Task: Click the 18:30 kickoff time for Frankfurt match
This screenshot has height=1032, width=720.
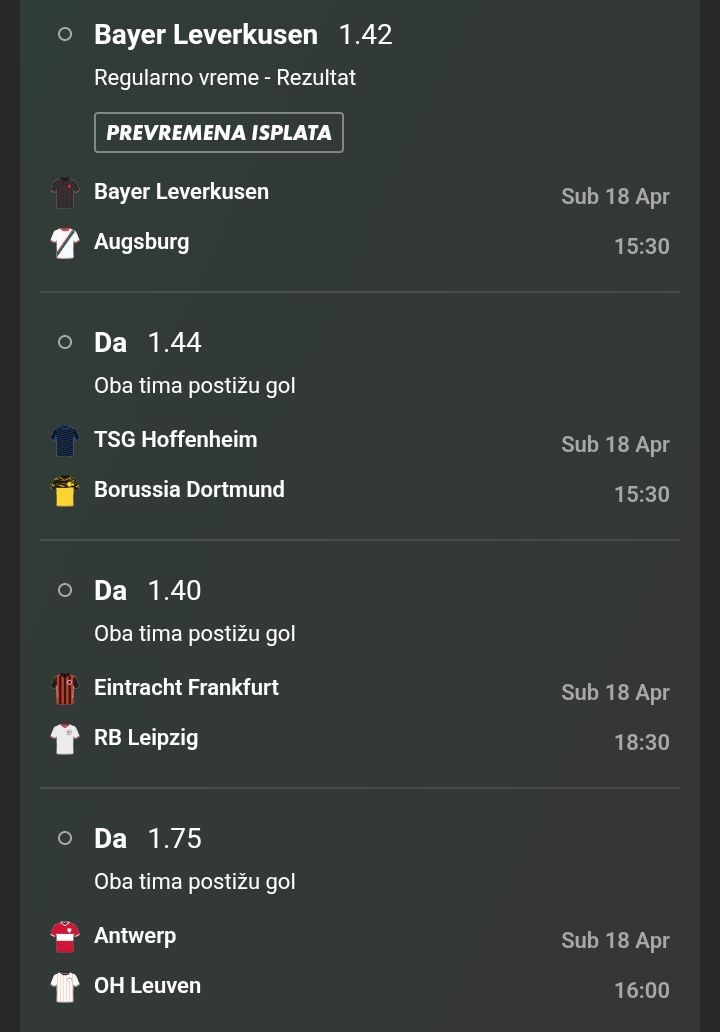Action: [x=641, y=742]
